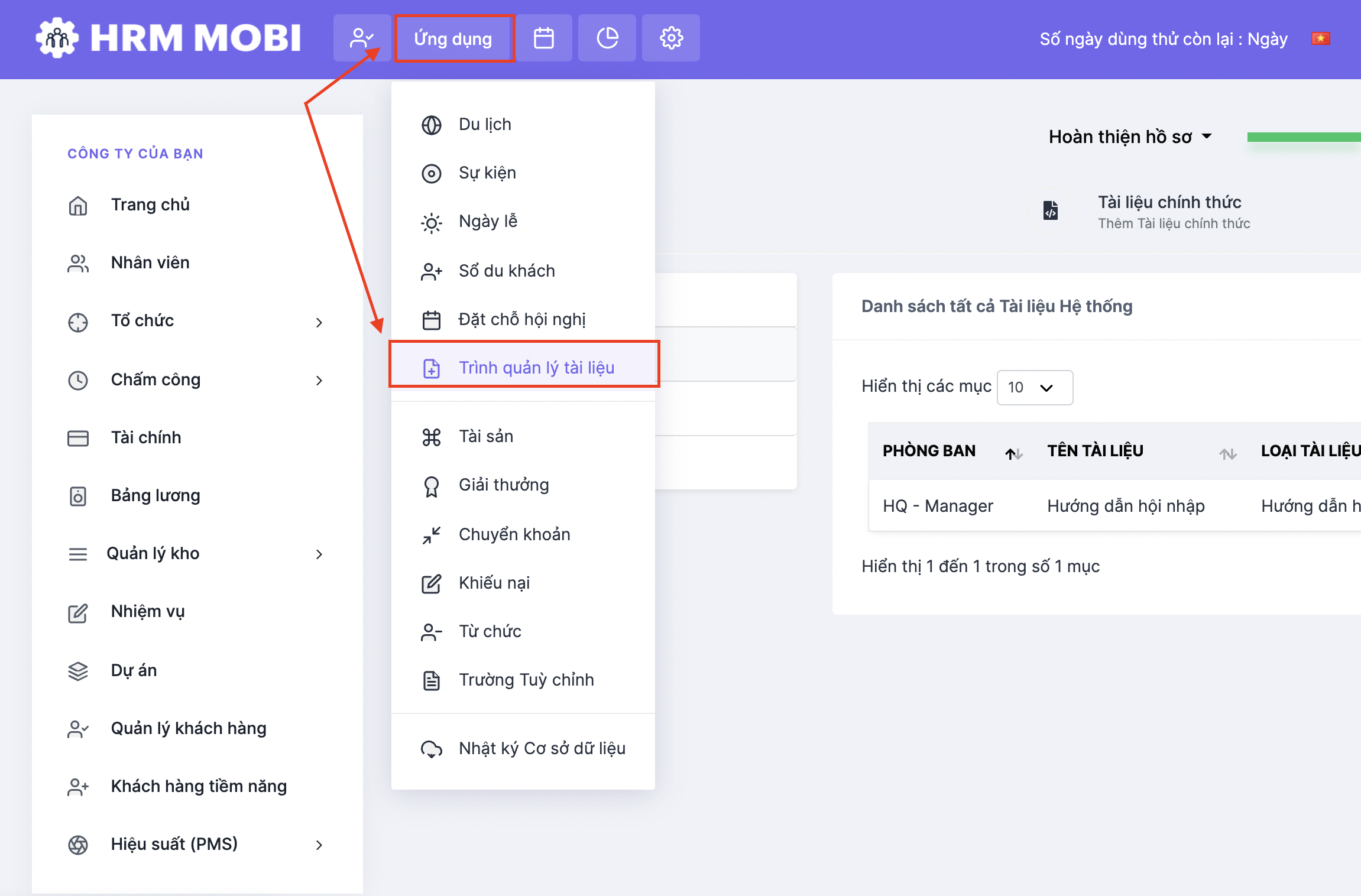Sort by PHÒNG BAN column arrows
The image size is (1361, 896).
coord(1013,453)
